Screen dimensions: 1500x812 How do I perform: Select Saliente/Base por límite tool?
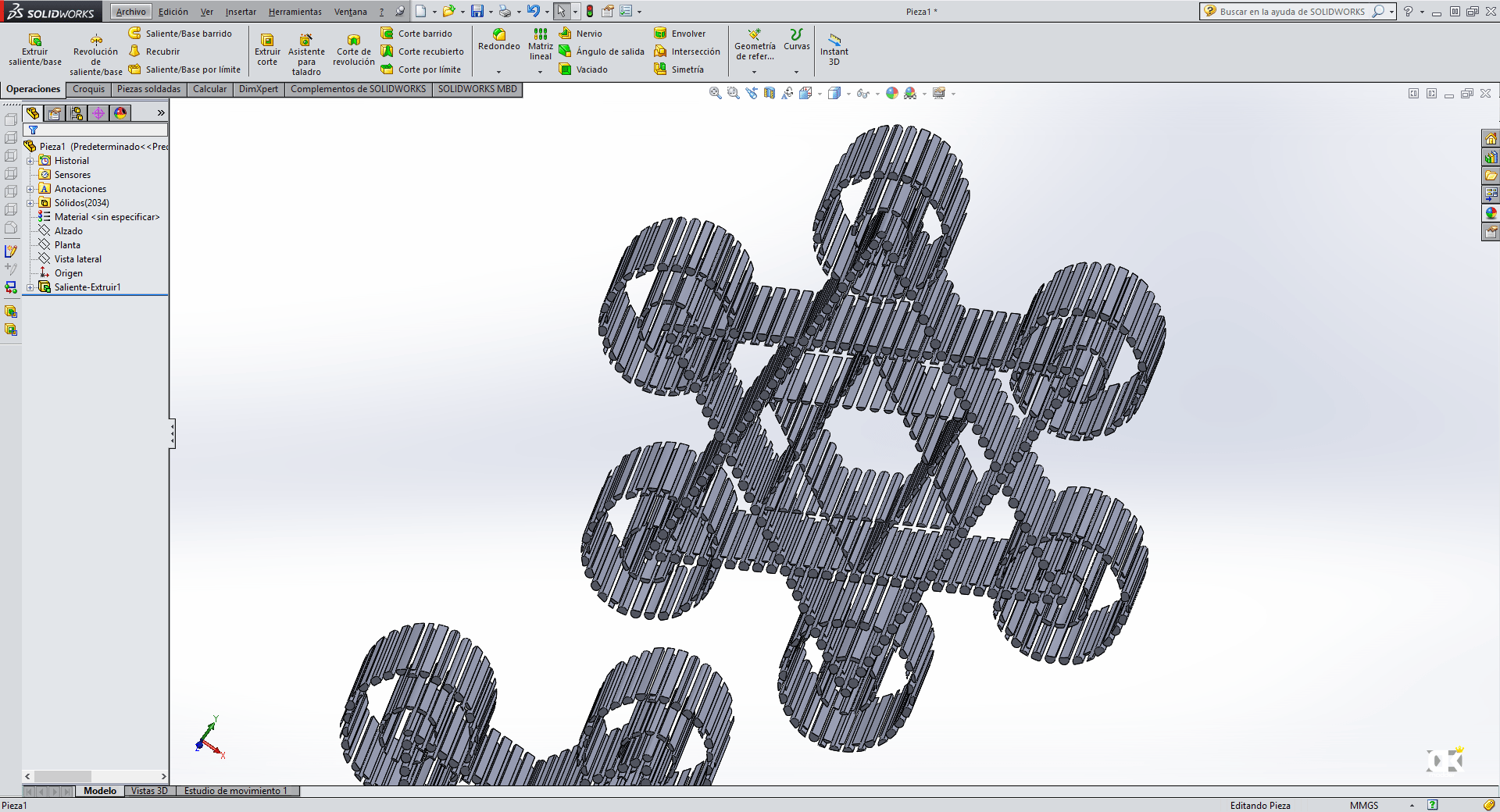point(185,69)
